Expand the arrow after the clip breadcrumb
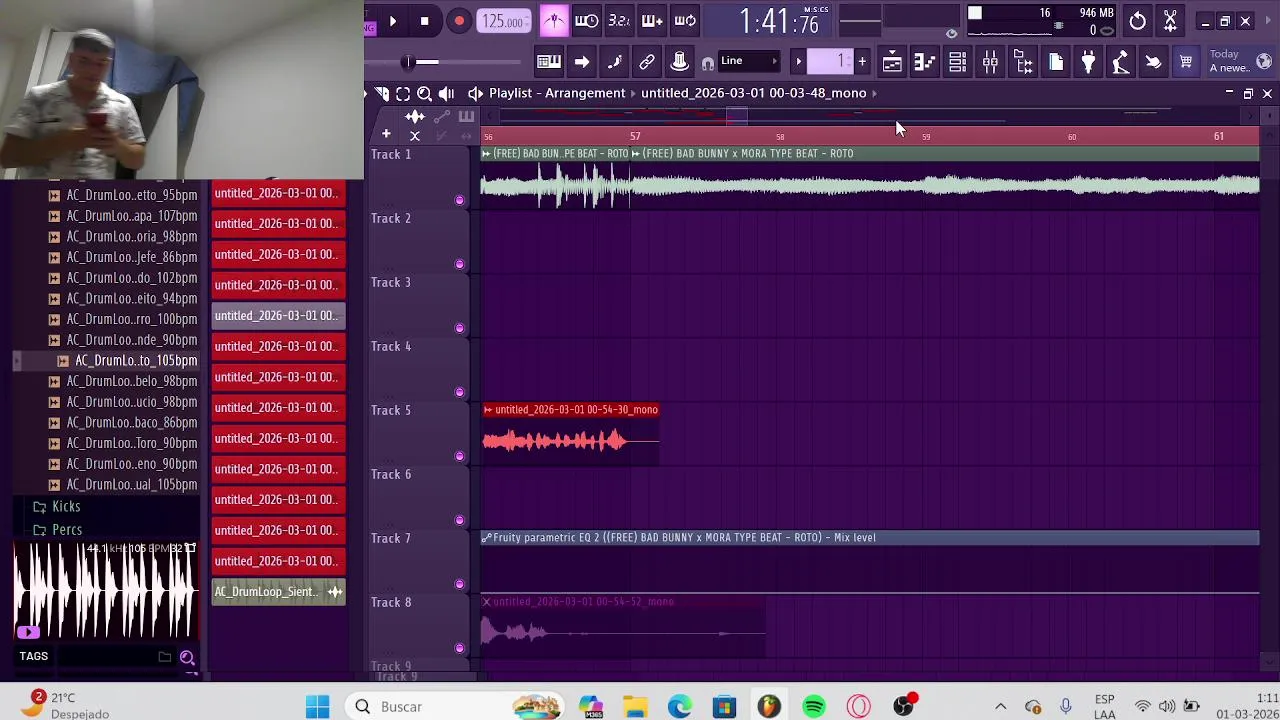 [875, 93]
